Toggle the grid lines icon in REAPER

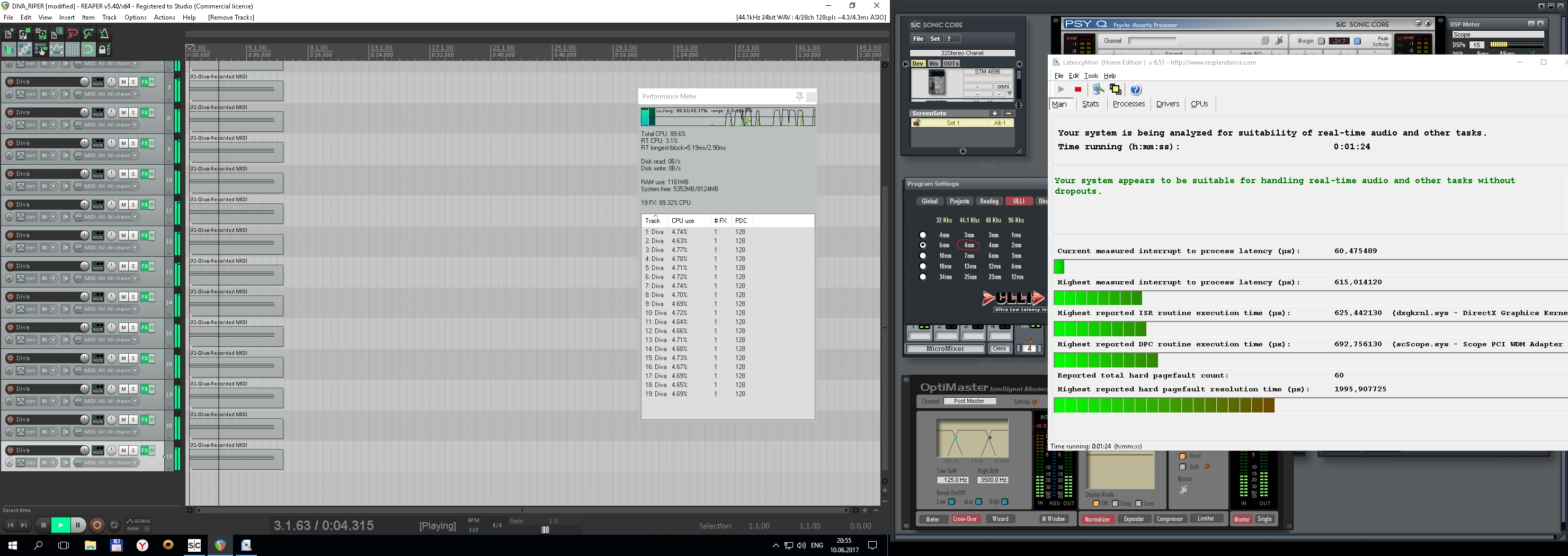pyautogui.click(x=73, y=50)
